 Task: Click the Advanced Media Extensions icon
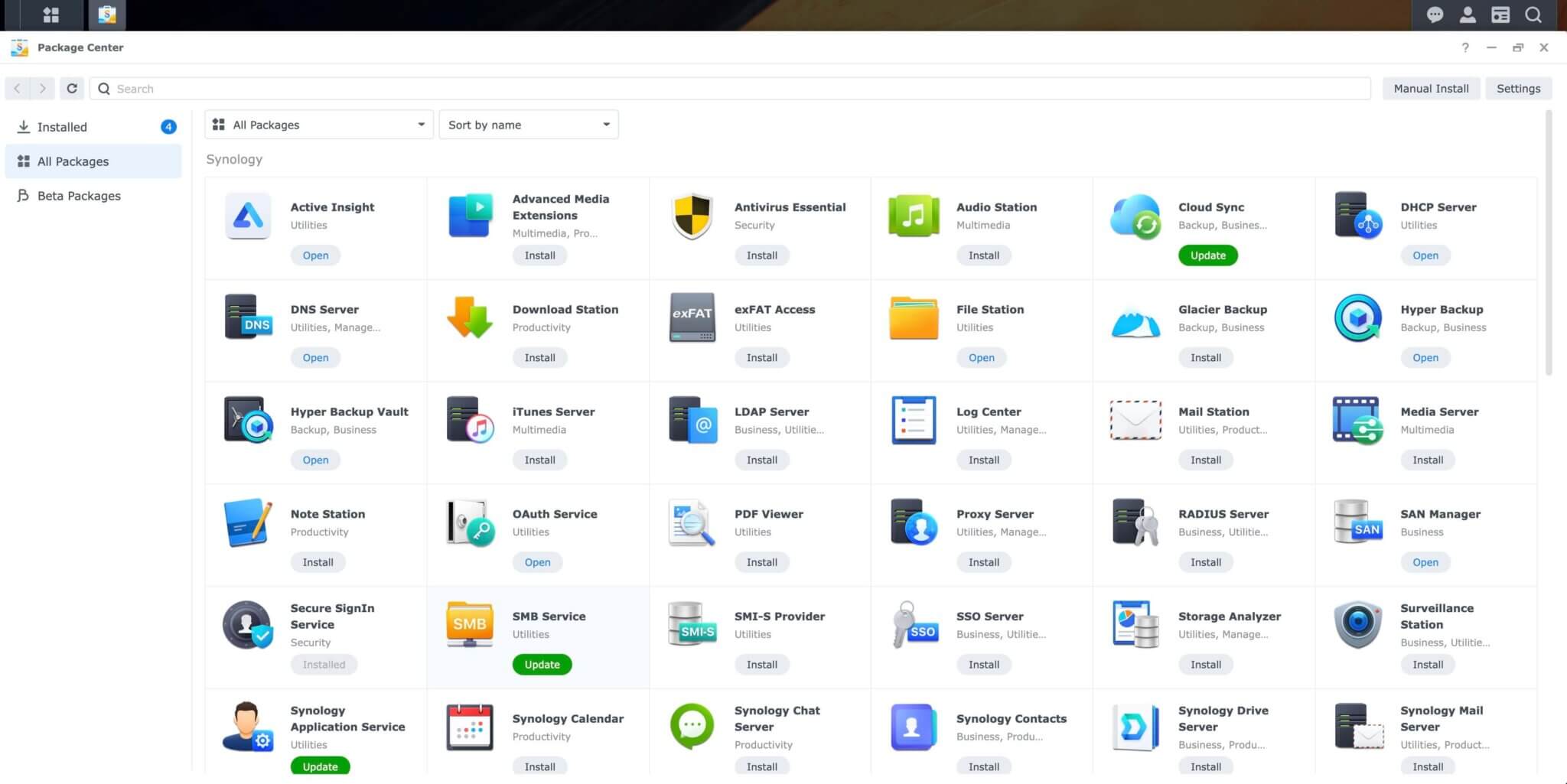(470, 216)
